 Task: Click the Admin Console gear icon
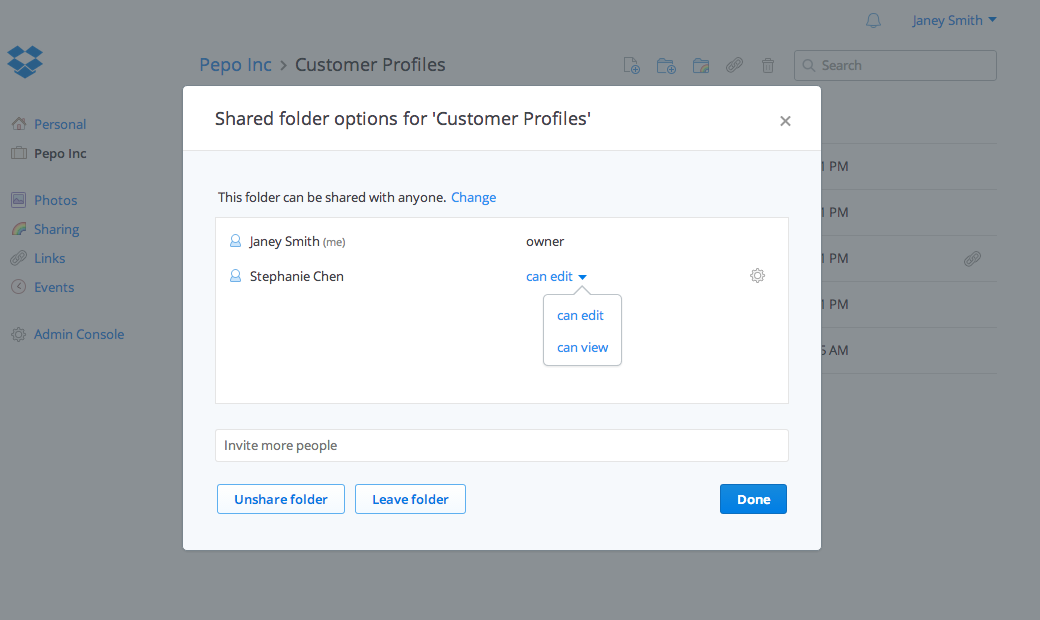click(19, 334)
